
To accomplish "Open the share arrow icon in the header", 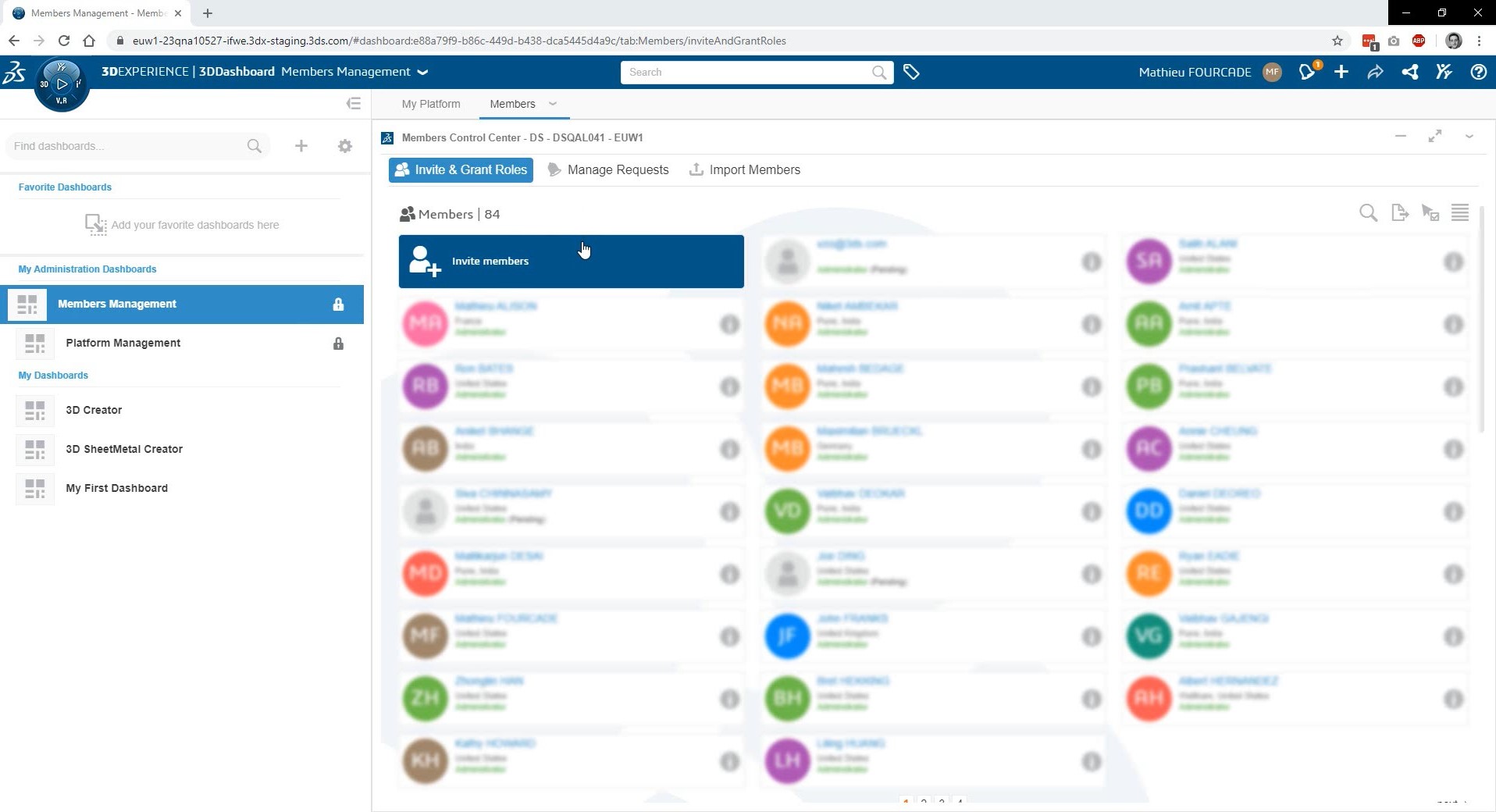I will 1375,72.
